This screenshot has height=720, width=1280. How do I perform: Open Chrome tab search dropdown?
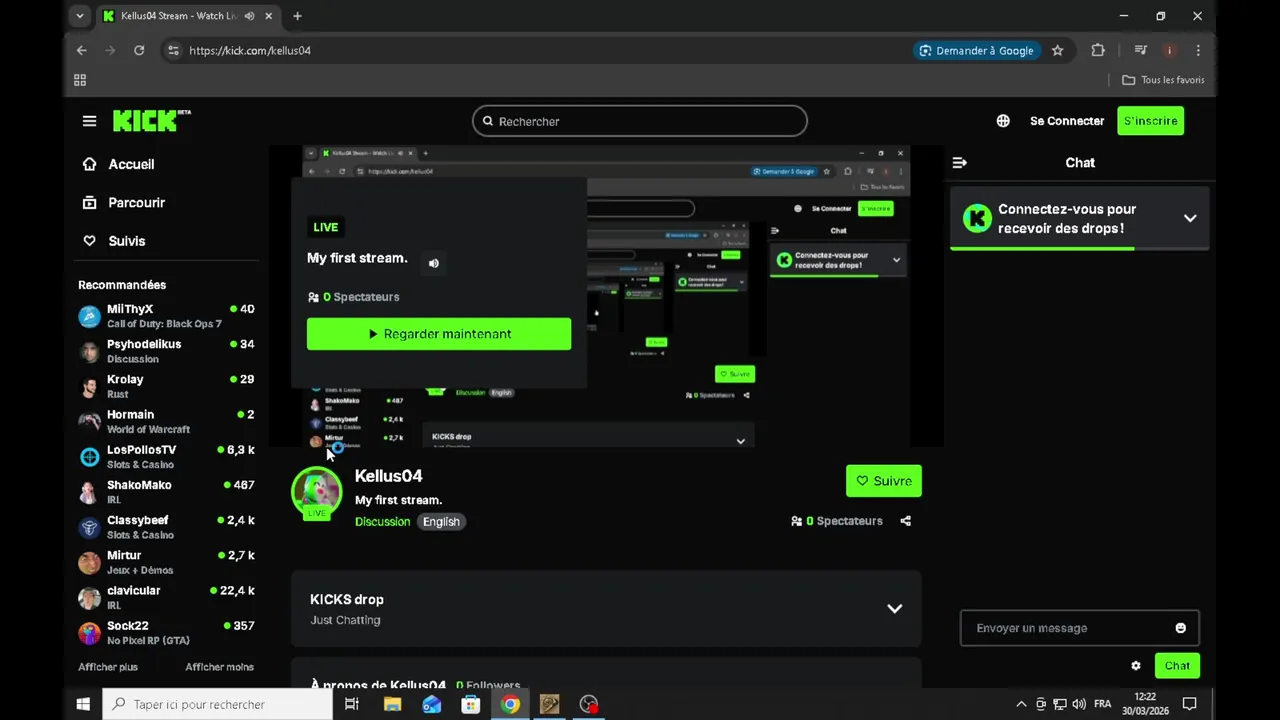click(80, 16)
